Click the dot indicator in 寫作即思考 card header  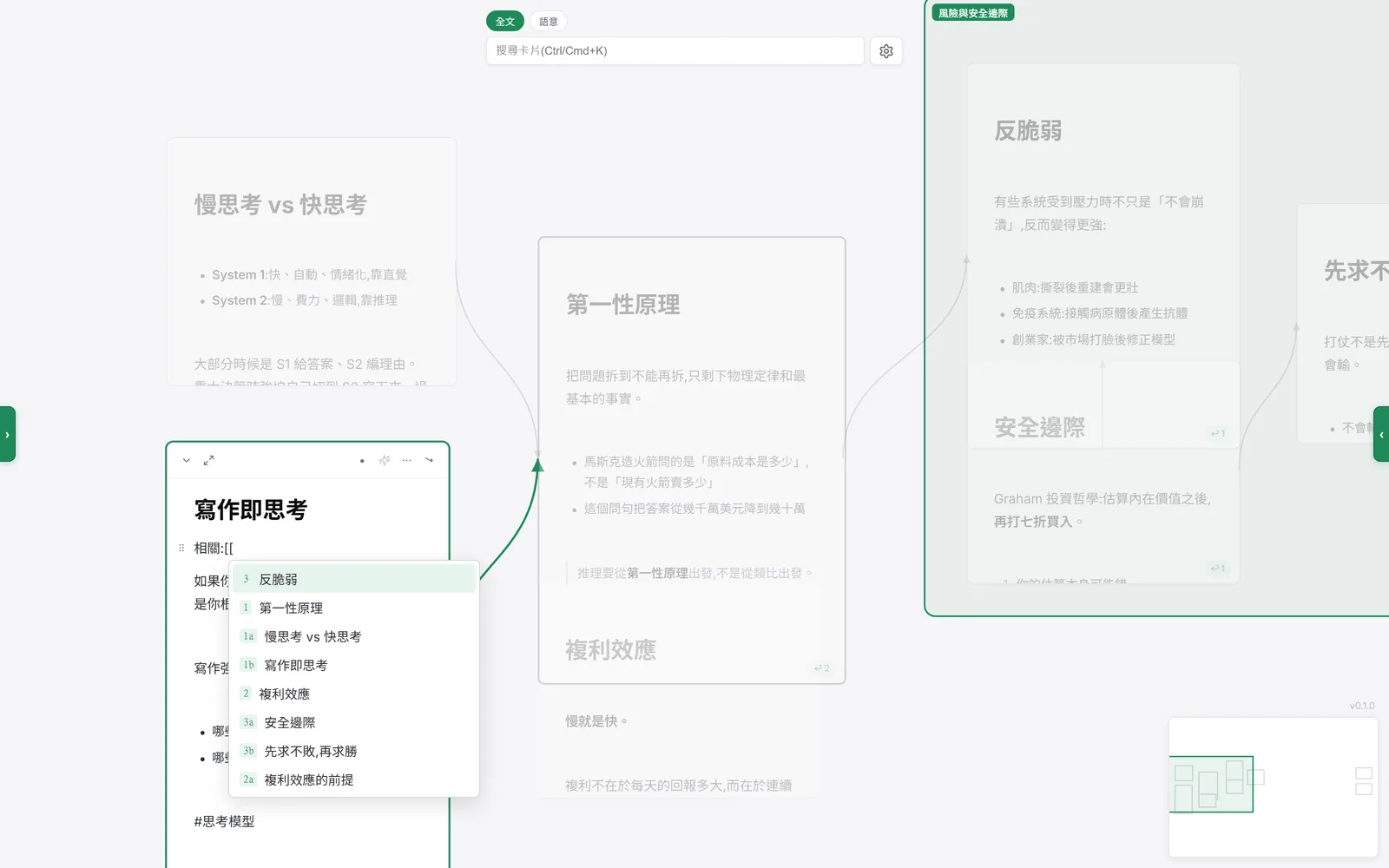(362, 461)
